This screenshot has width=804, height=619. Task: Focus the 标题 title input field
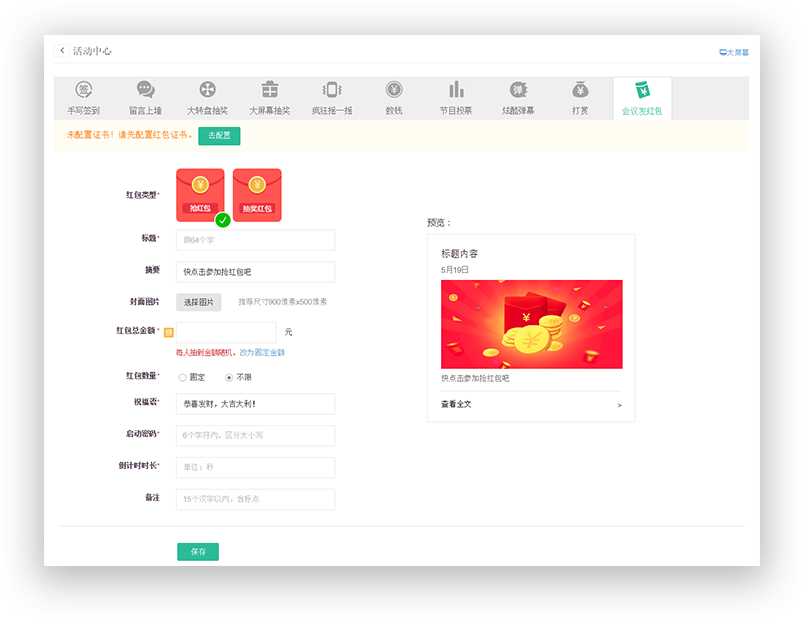255,240
